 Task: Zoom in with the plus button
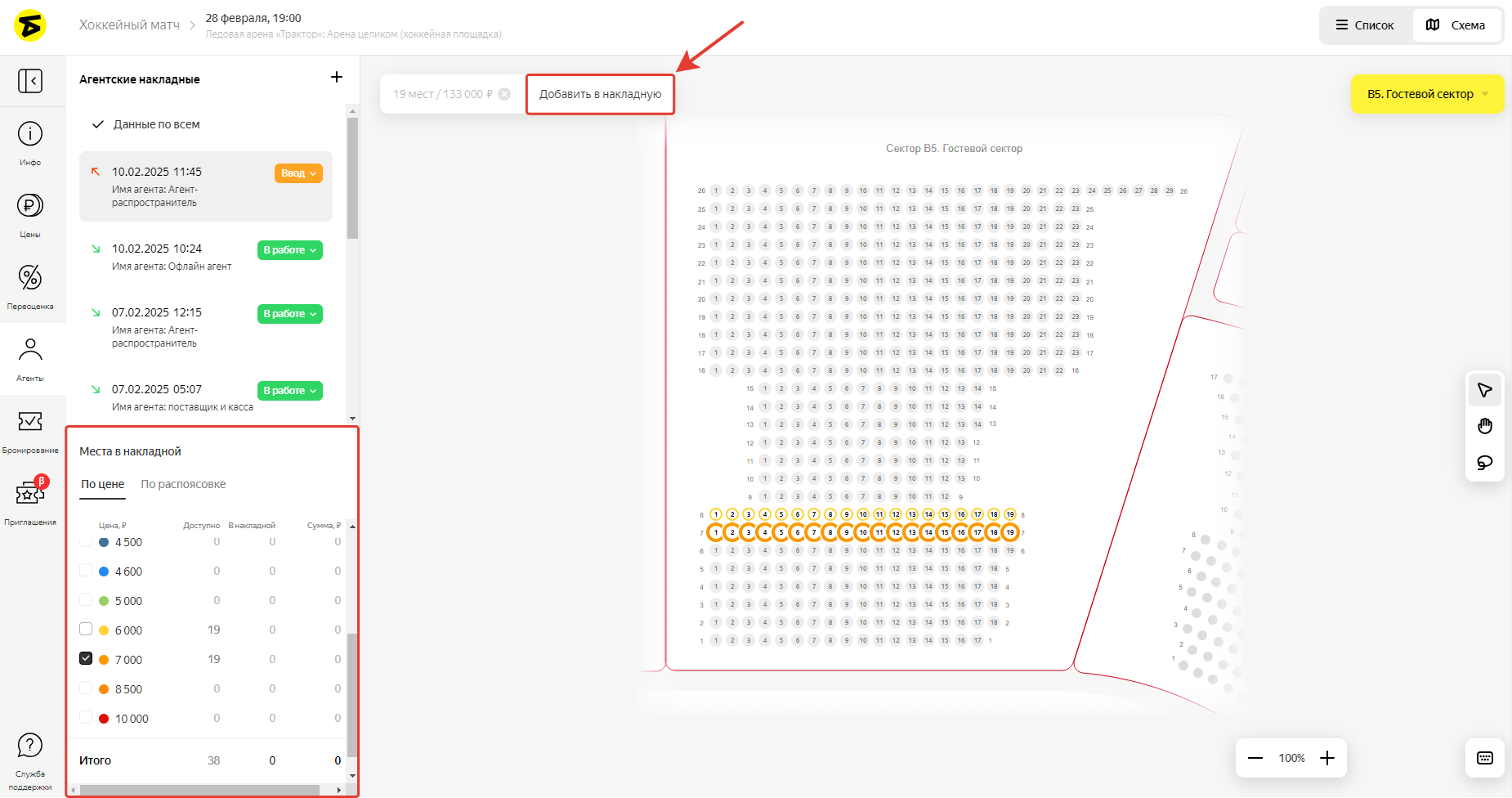click(1327, 758)
